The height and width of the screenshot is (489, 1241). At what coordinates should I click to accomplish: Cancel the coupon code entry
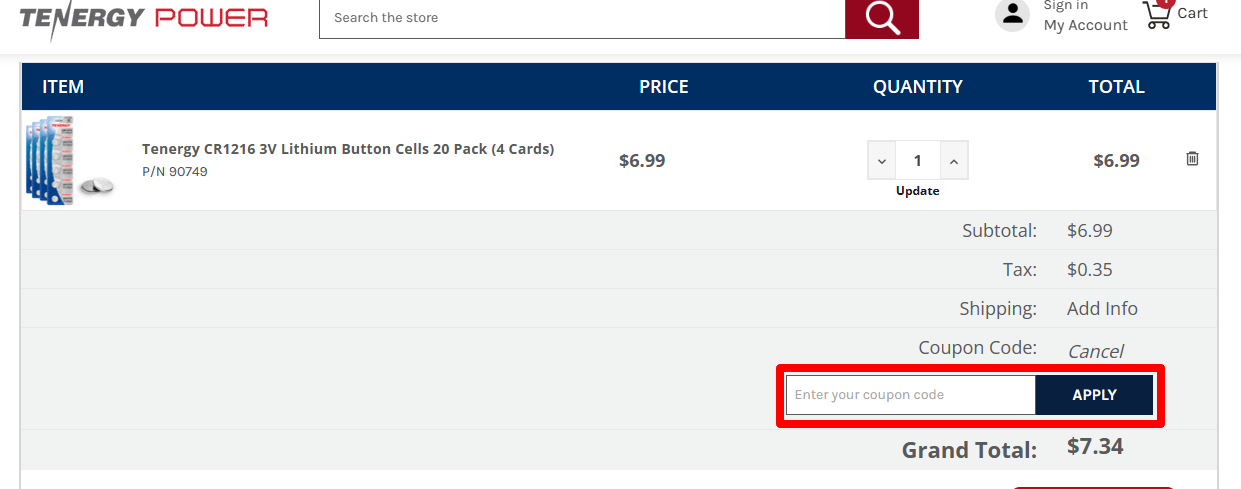pyautogui.click(x=1095, y=351)
